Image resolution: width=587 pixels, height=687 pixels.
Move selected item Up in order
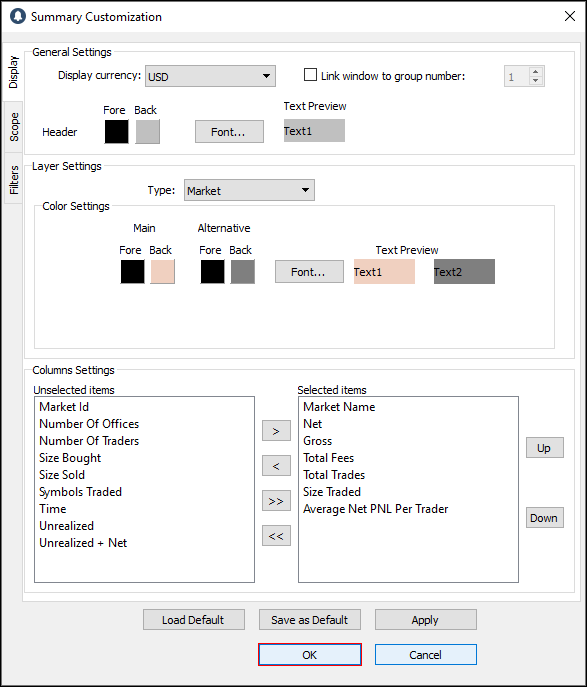[x=545, y=448]
